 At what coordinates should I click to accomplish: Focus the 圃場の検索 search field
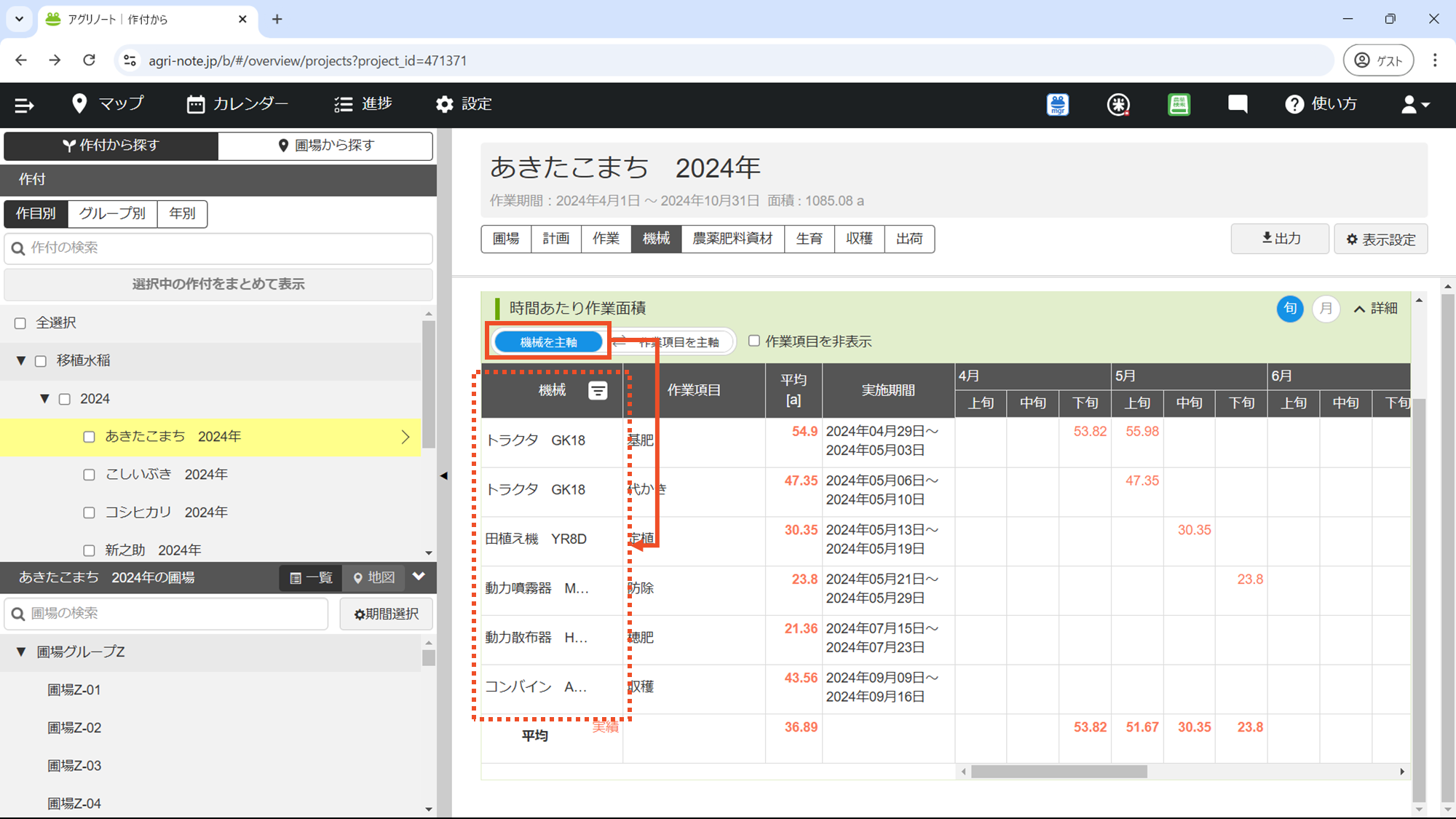point(166,614)
